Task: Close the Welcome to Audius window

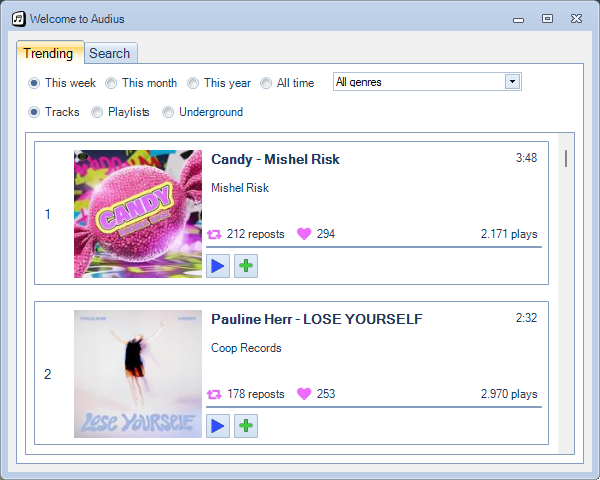Action: point(576,19)
